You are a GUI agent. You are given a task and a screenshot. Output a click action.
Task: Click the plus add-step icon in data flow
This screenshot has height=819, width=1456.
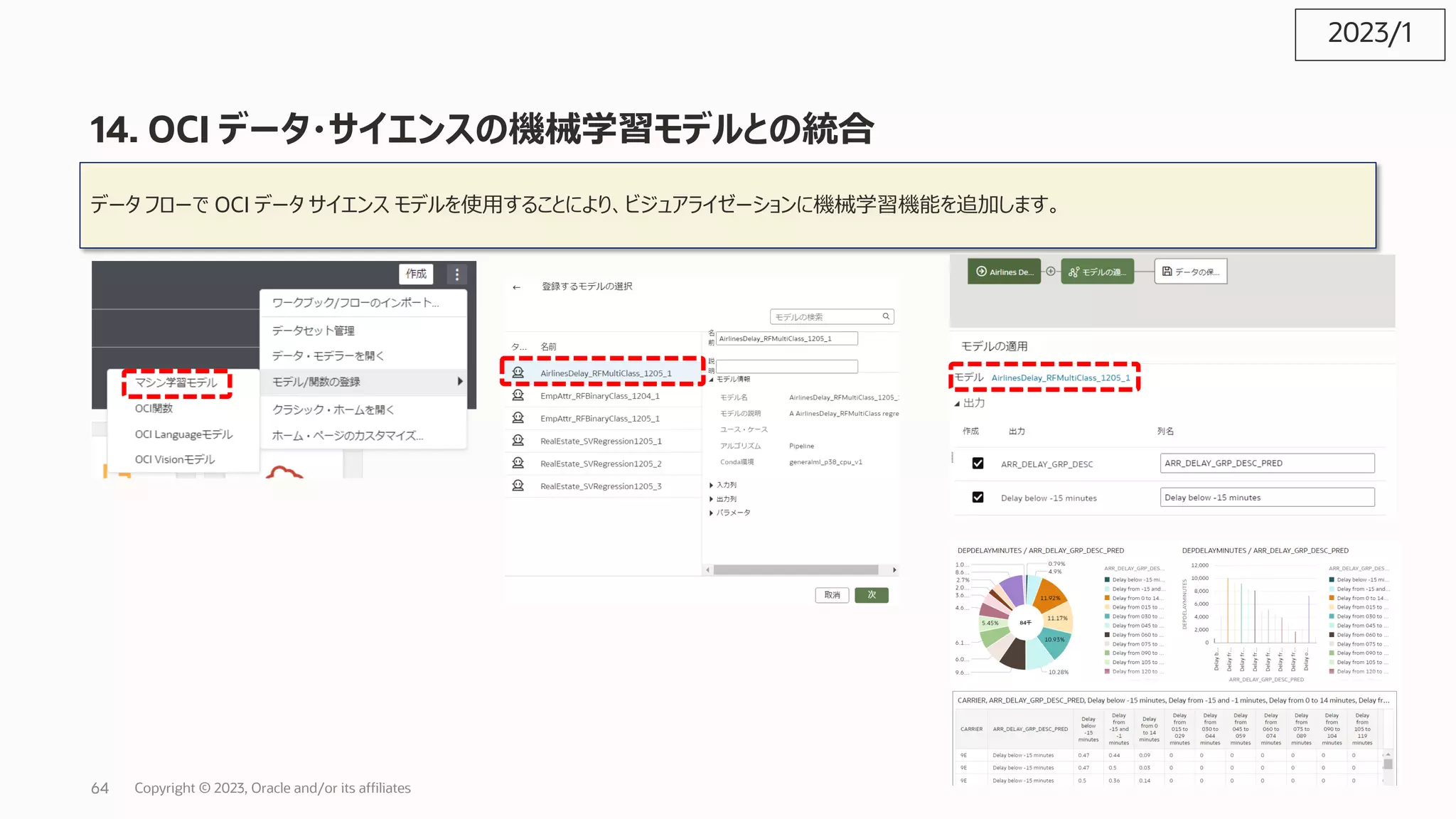click(1051, 272)
